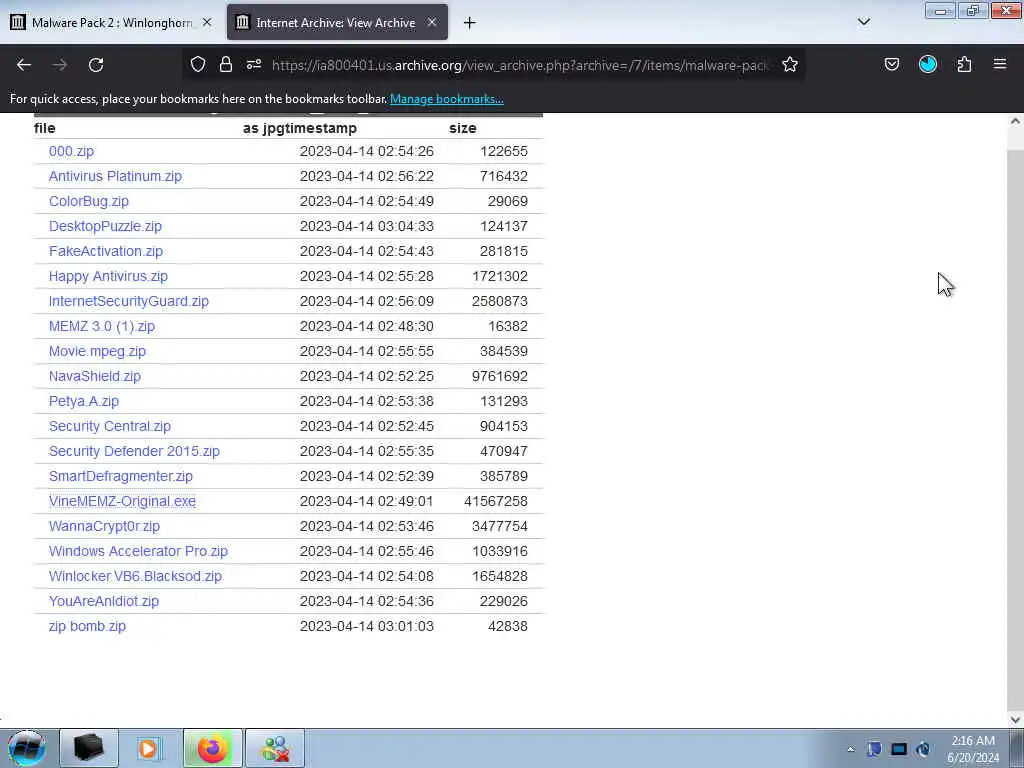Open the people icon taskbar application
This screenshot has width=1024, height=768.
(274, 748)
